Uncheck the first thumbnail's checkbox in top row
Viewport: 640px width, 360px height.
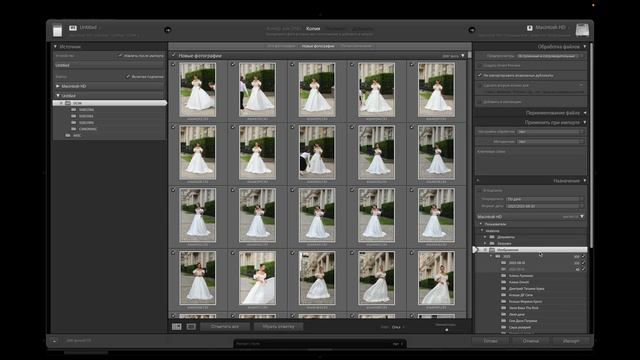(x=173, y=64)
